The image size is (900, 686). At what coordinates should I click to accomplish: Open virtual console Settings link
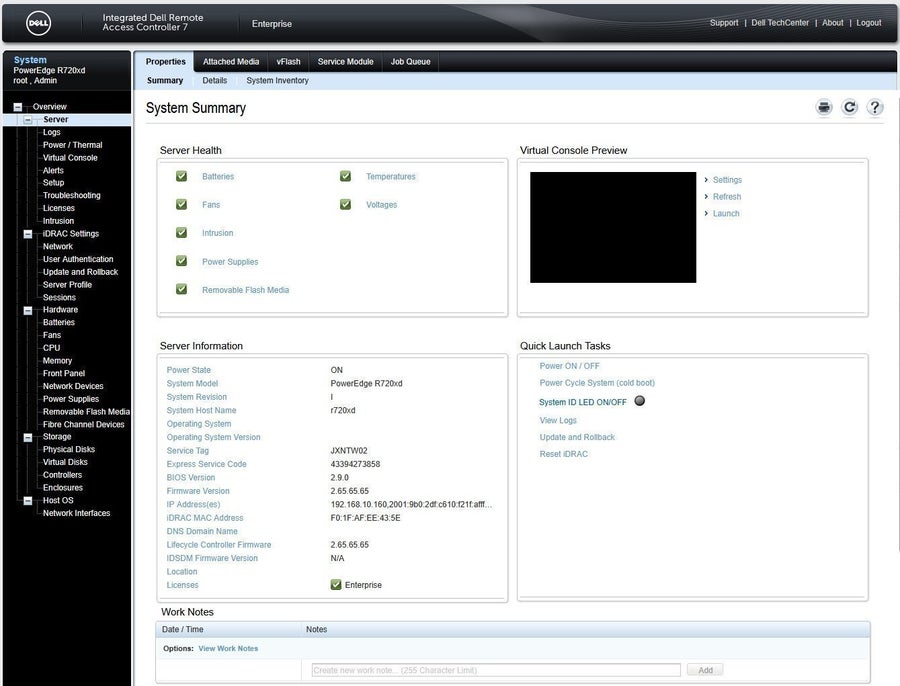(727, 180)
